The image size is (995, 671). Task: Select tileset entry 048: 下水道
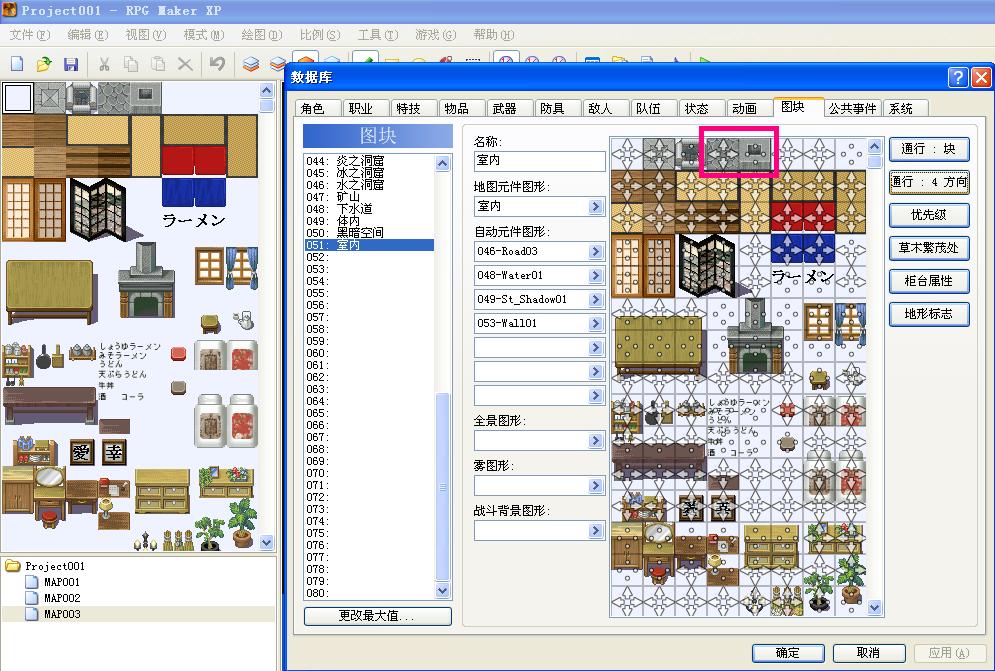369,209
